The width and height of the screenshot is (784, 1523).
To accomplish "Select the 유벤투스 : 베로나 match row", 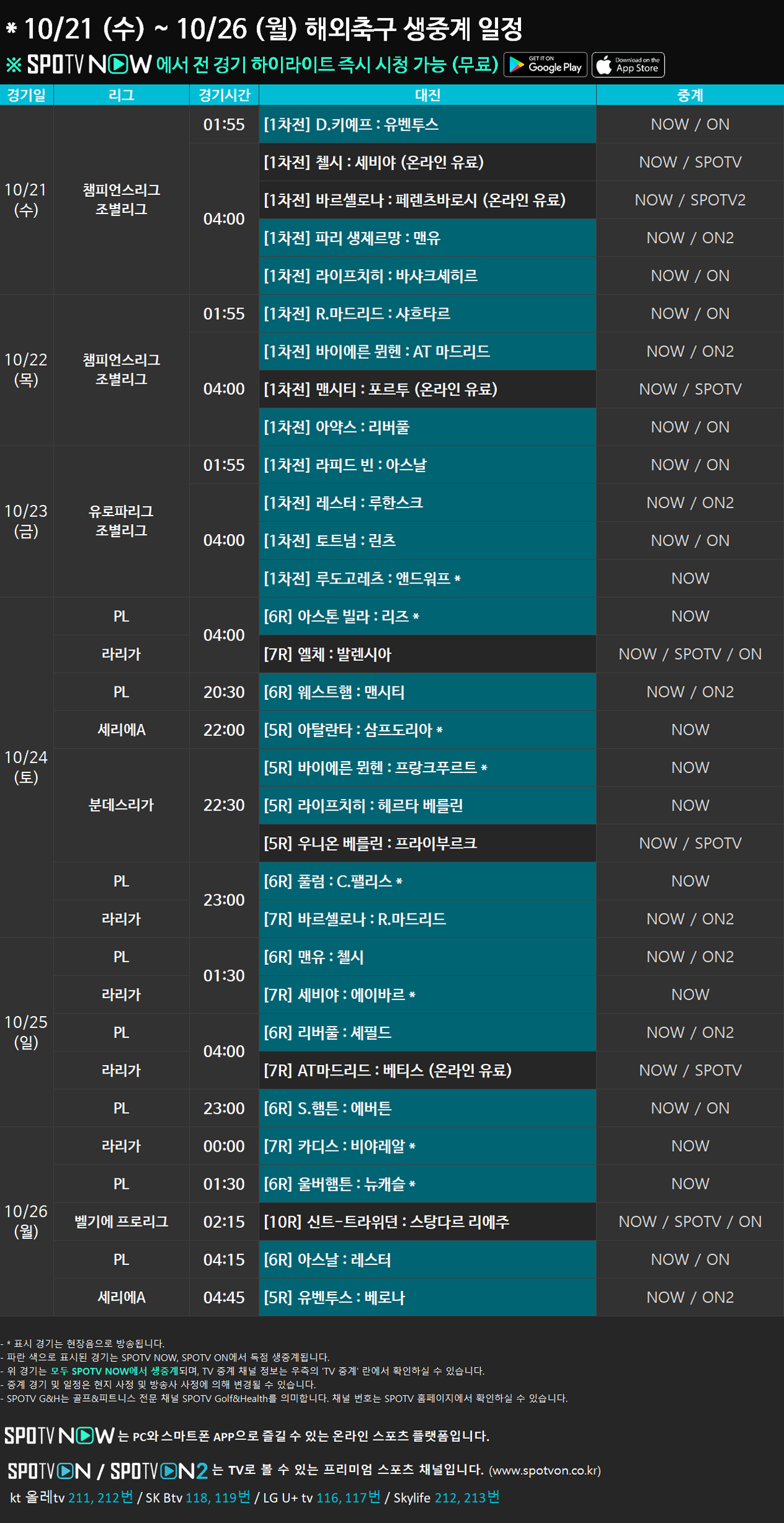I will click(x=427, y=1297).
